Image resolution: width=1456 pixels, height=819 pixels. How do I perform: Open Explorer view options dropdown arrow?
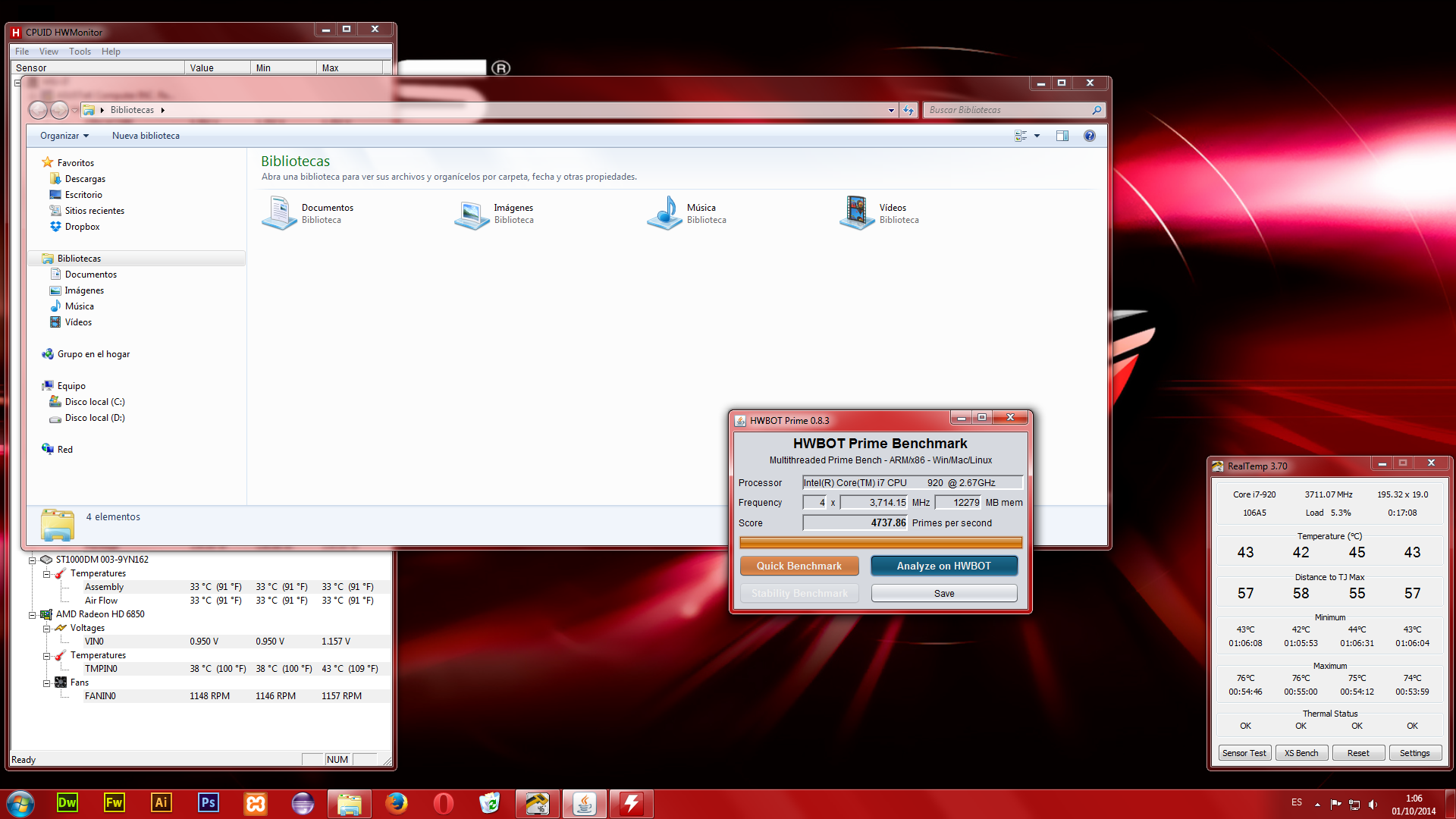1037,136
